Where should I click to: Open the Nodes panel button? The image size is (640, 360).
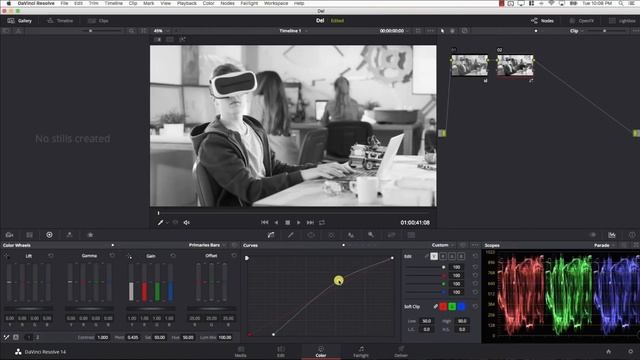542,20
